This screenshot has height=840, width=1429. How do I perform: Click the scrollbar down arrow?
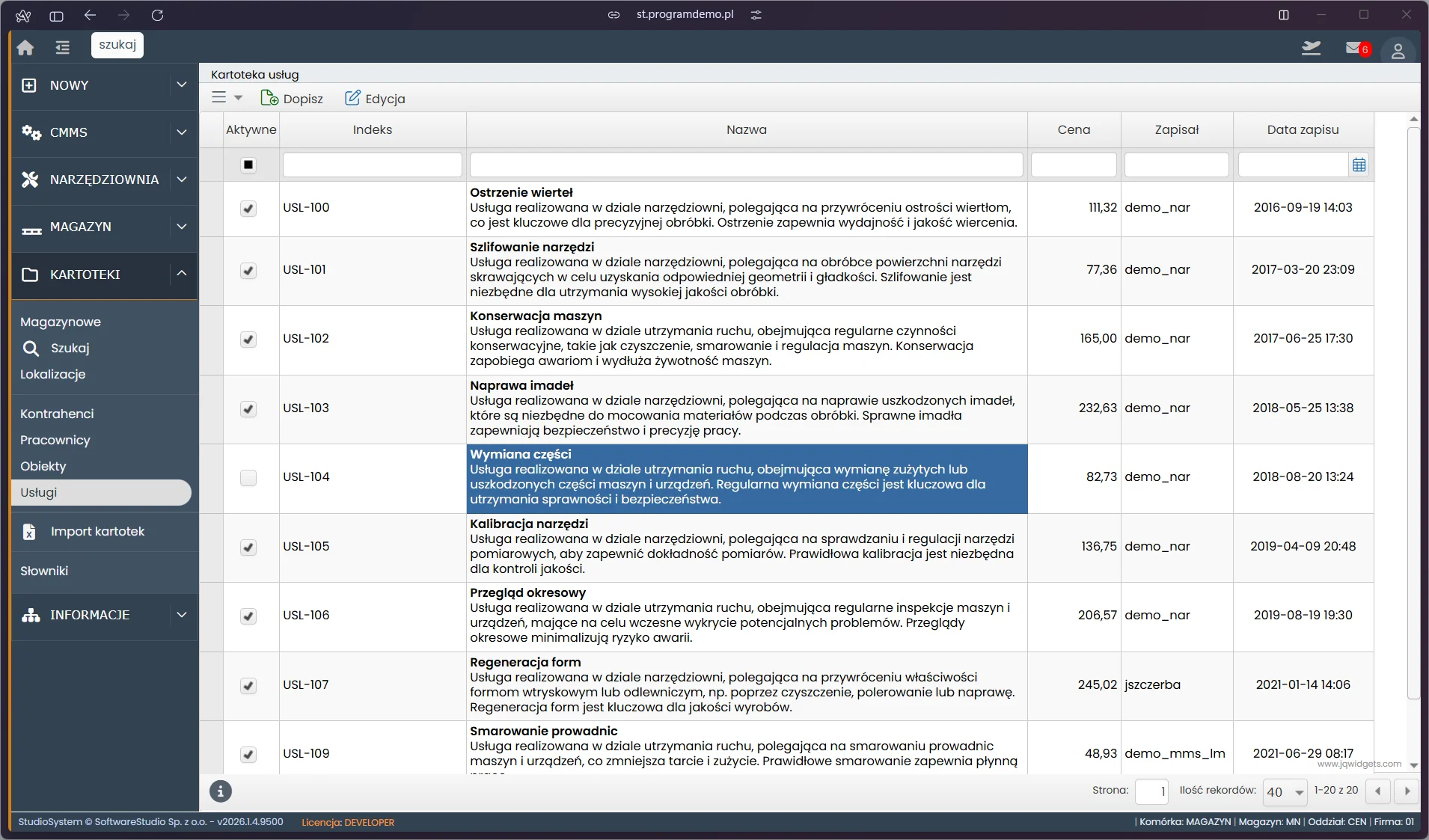point(1413,765)
